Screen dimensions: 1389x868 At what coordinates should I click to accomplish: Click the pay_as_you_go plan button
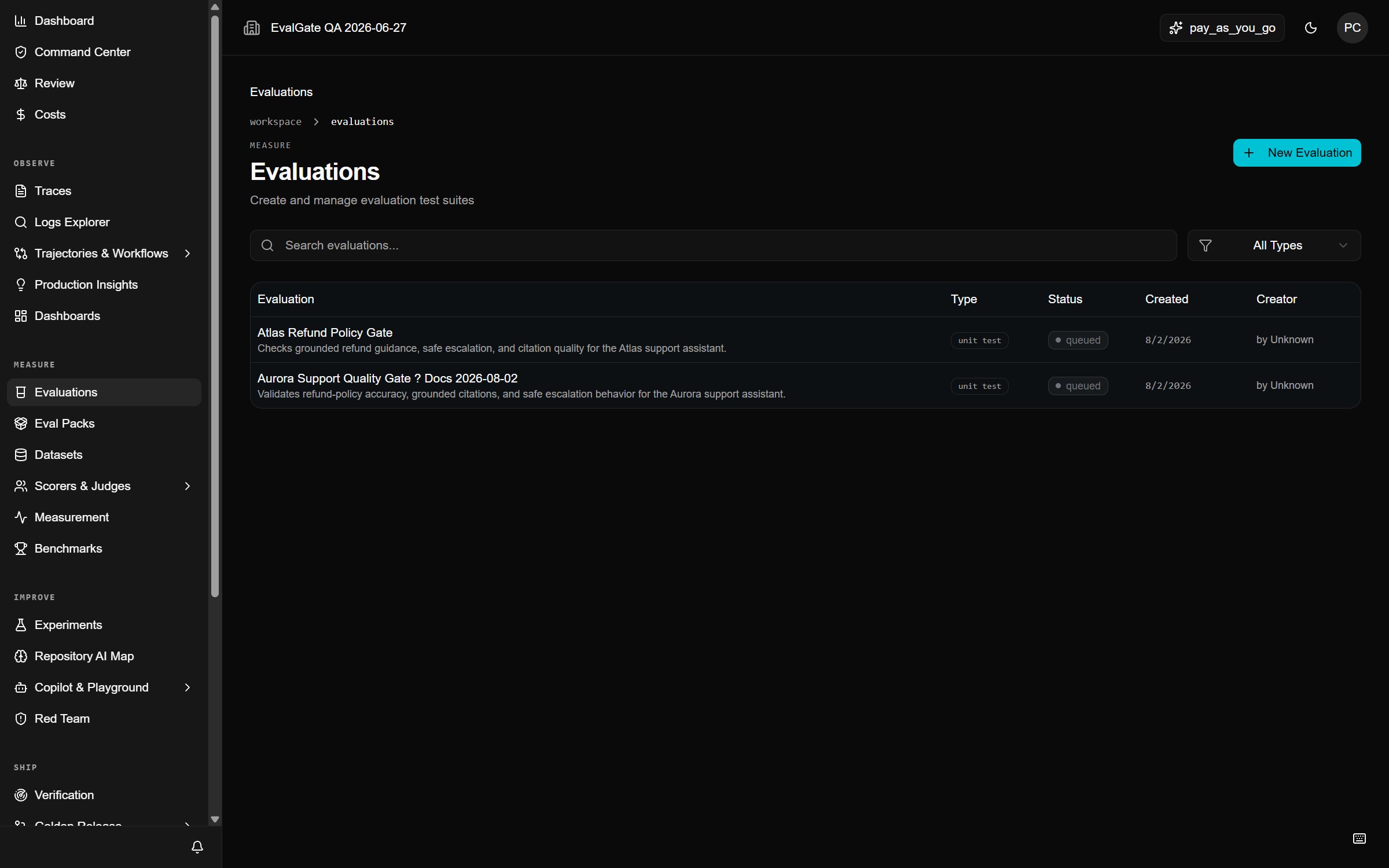click(x=1222, y=28)
